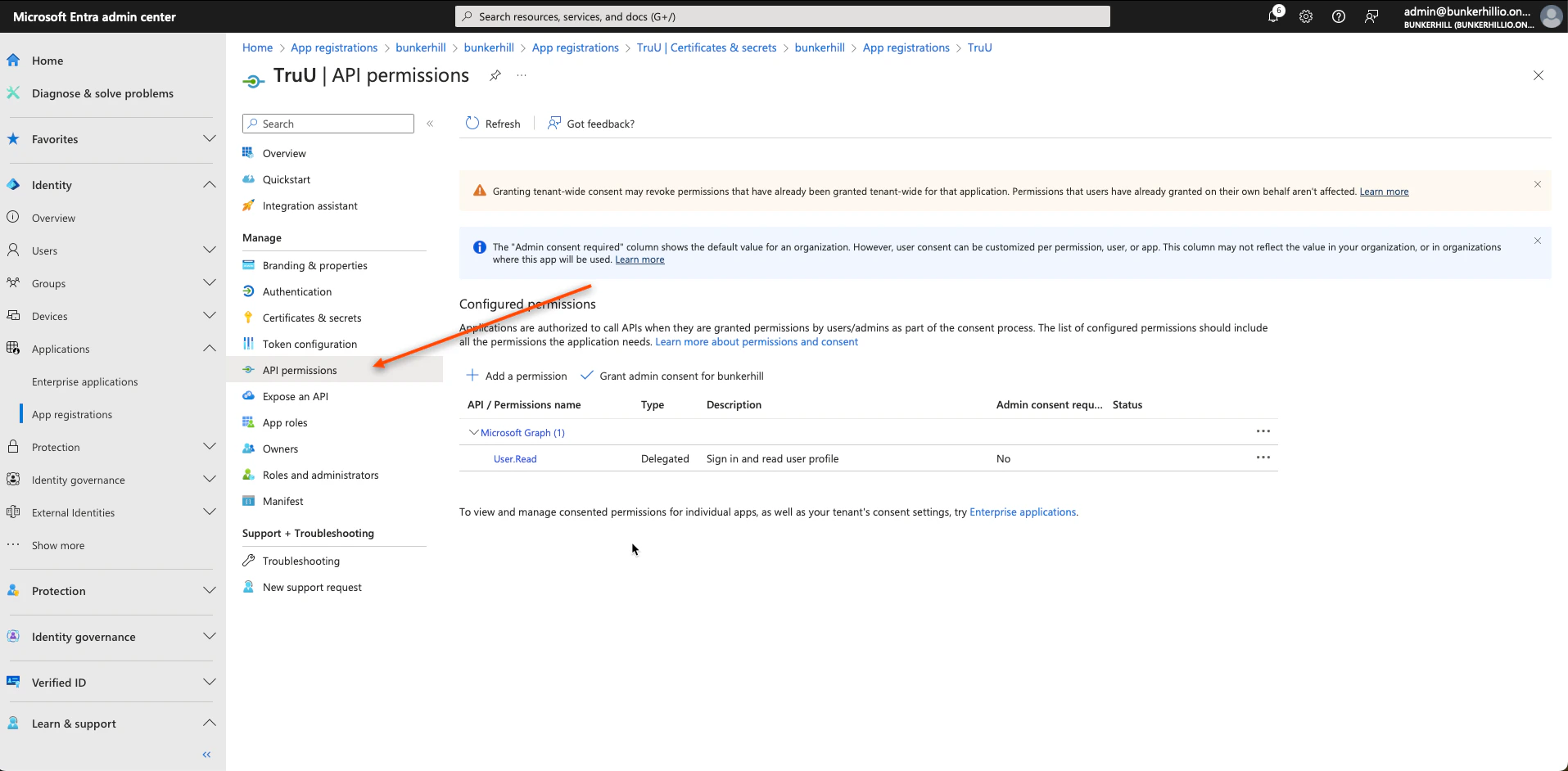
Task: Click the global search resources field
Action: tap(783, 16)
